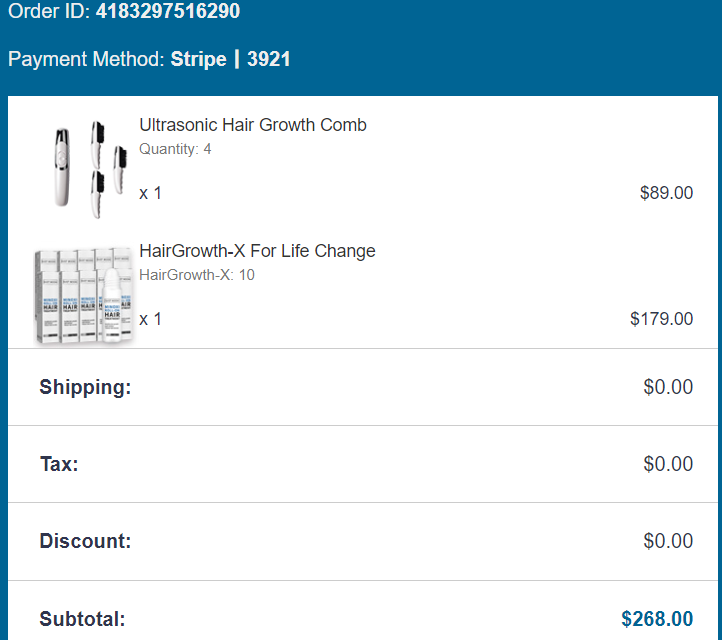Click the order ID number 4183297516290
The width and height of the screenshot is (722, 640).
168,12
